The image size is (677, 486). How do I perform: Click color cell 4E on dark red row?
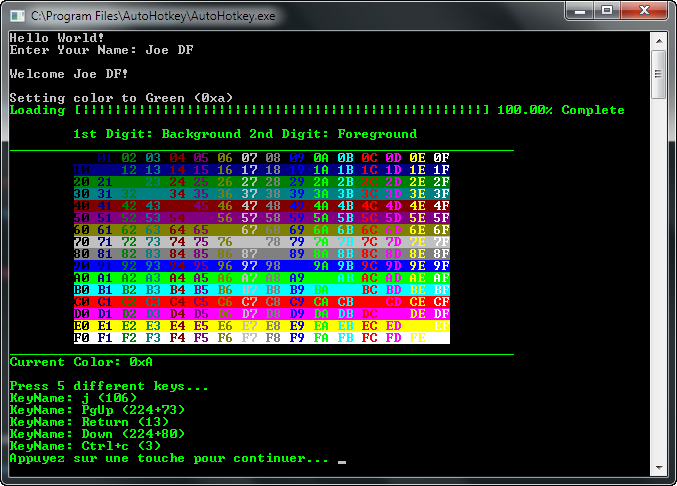coord(417,206)
